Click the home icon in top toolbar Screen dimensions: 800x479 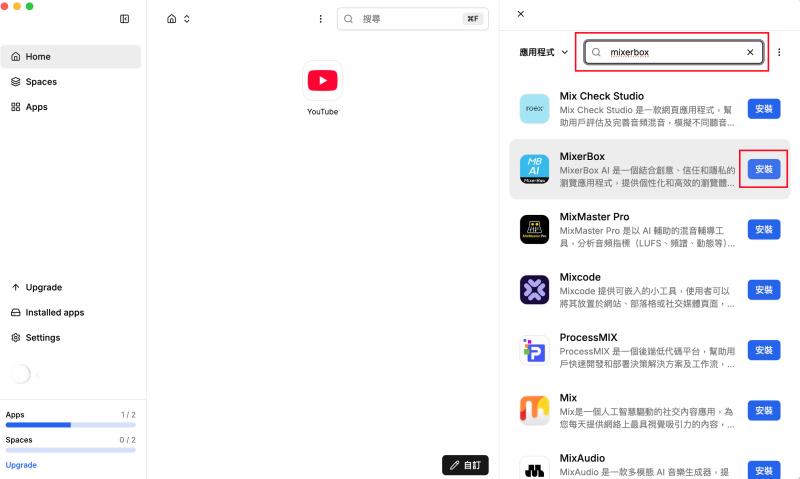(x=171, y=19)
